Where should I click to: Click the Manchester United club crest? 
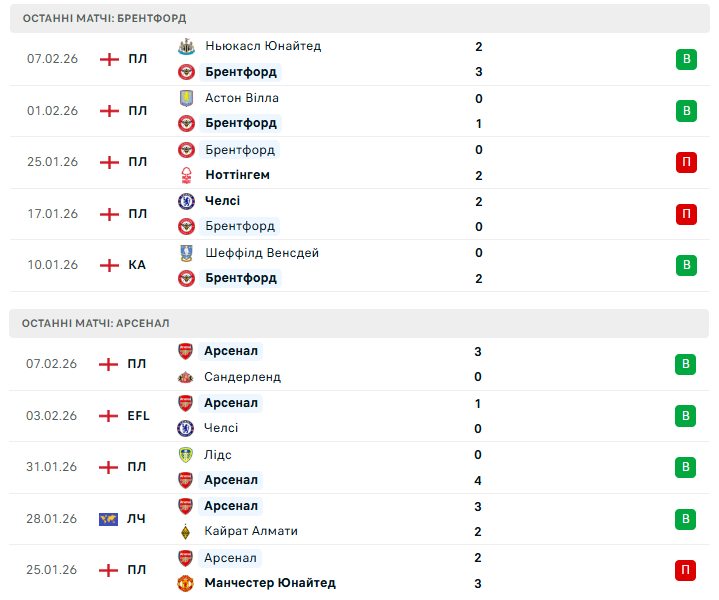[x=185, y=583]
